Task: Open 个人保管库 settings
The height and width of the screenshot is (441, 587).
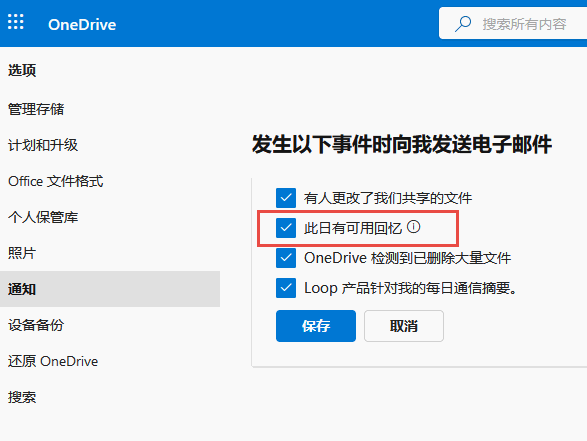Action: tap(43, 217)
